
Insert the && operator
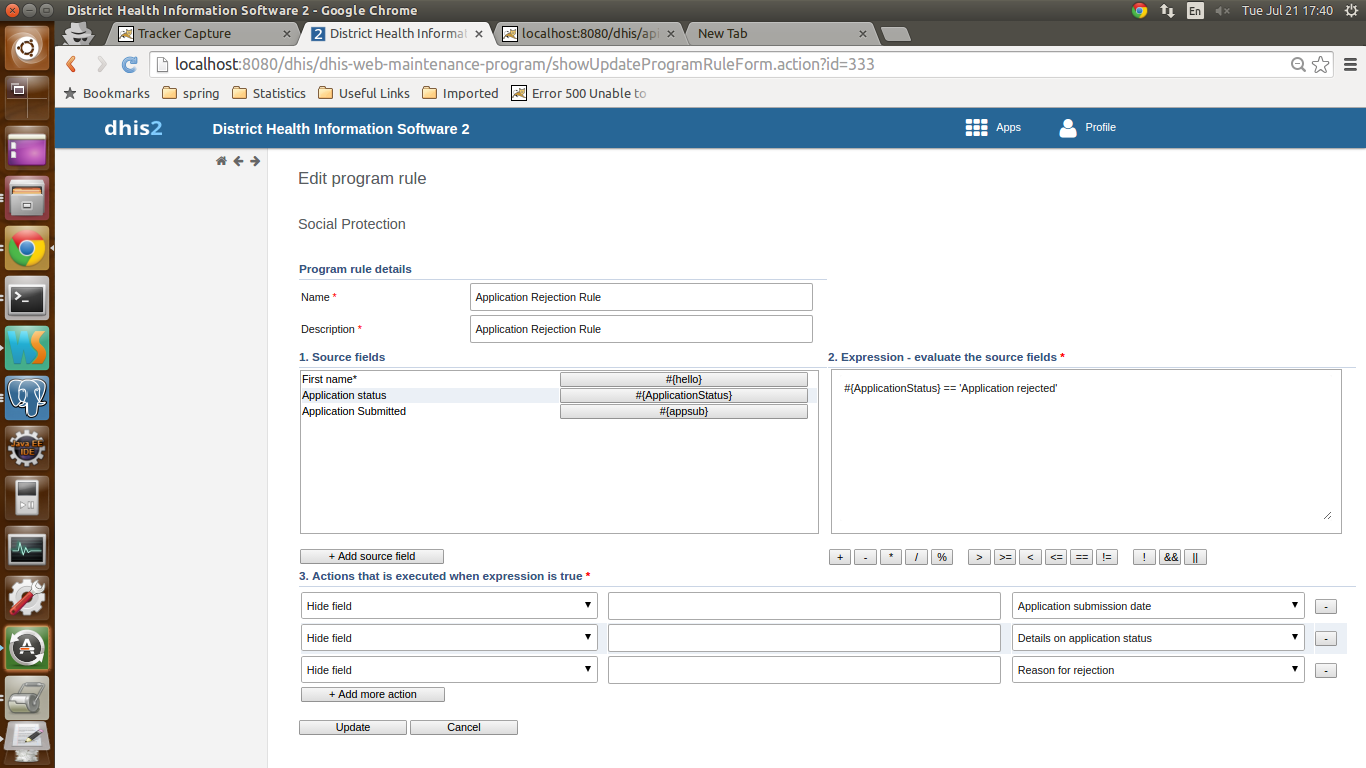pos(1170,558)
